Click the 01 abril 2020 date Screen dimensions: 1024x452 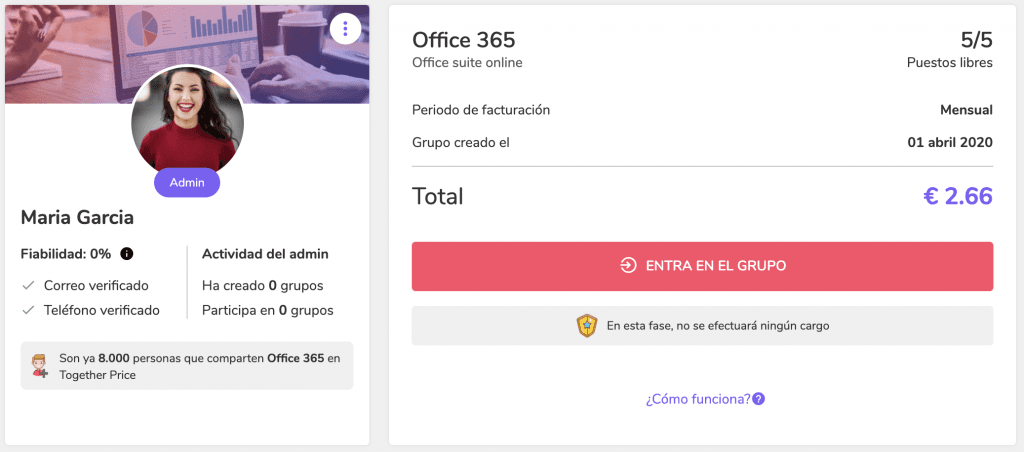[x=950, y=142]
